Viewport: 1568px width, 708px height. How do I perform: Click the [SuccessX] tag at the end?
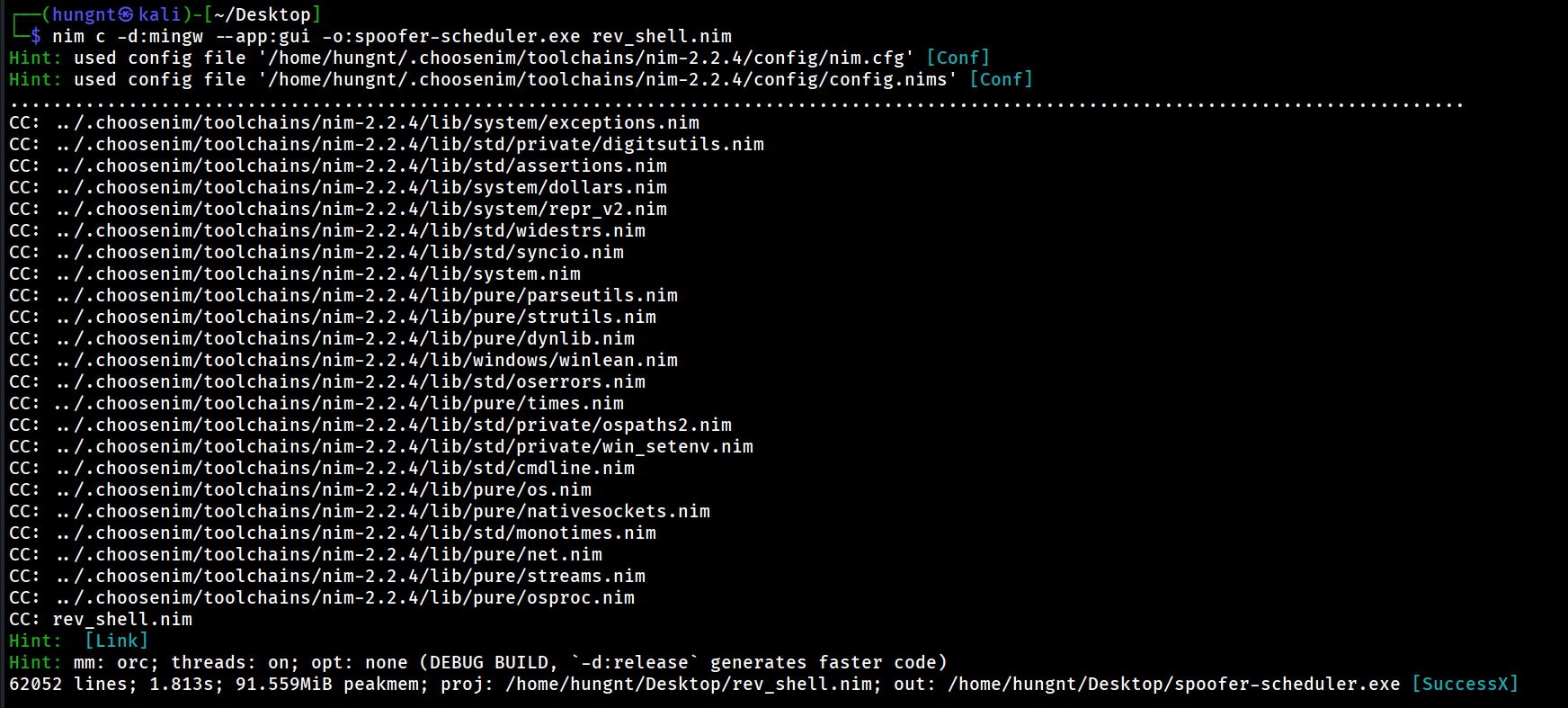[x=1465, y=684]
